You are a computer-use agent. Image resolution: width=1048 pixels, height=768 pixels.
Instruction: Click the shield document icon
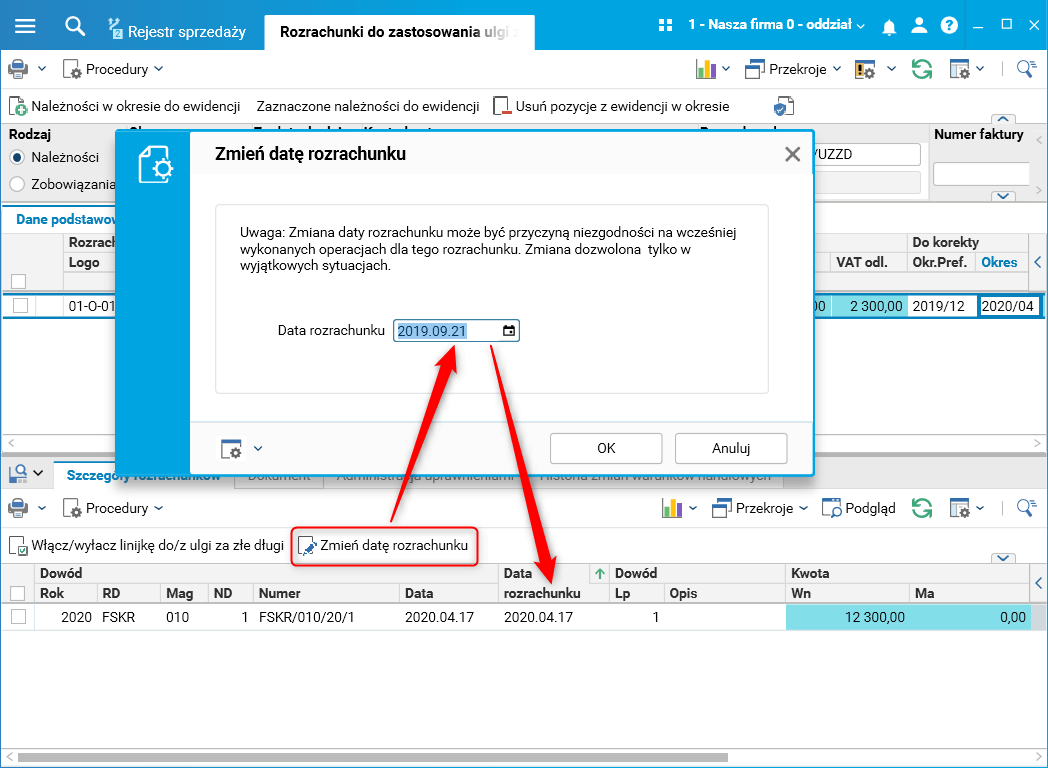tap(783, 106)
